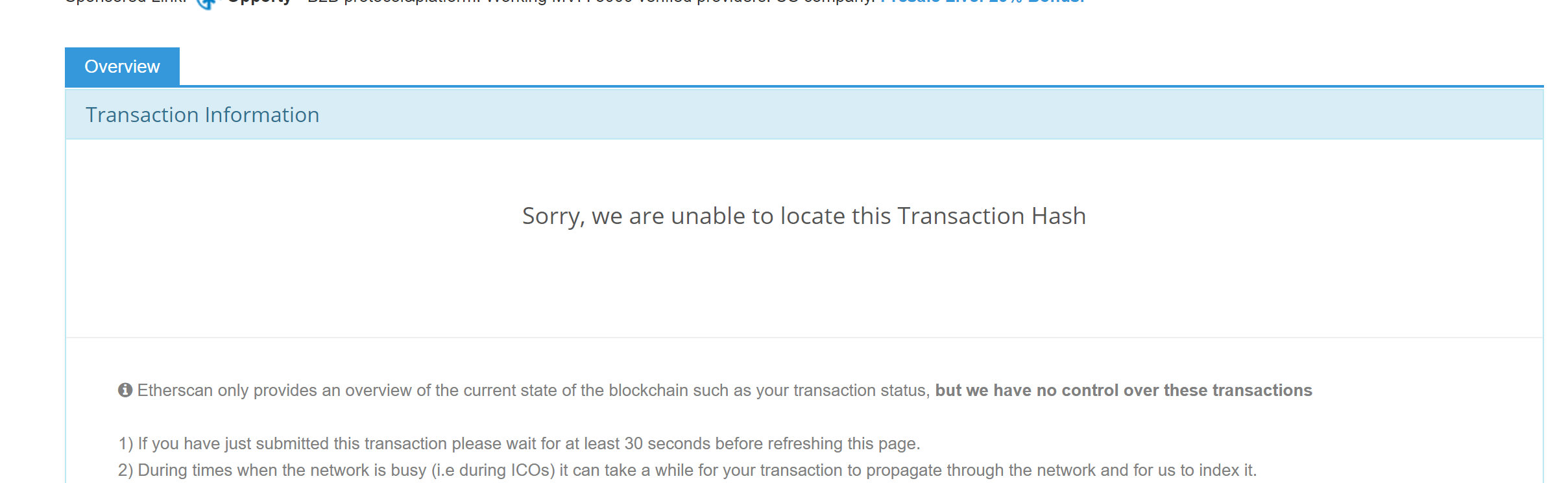Click the Transaction Information header
Image resolution: width=1568 pixels, height=483 pixels.
click(202, 115)
